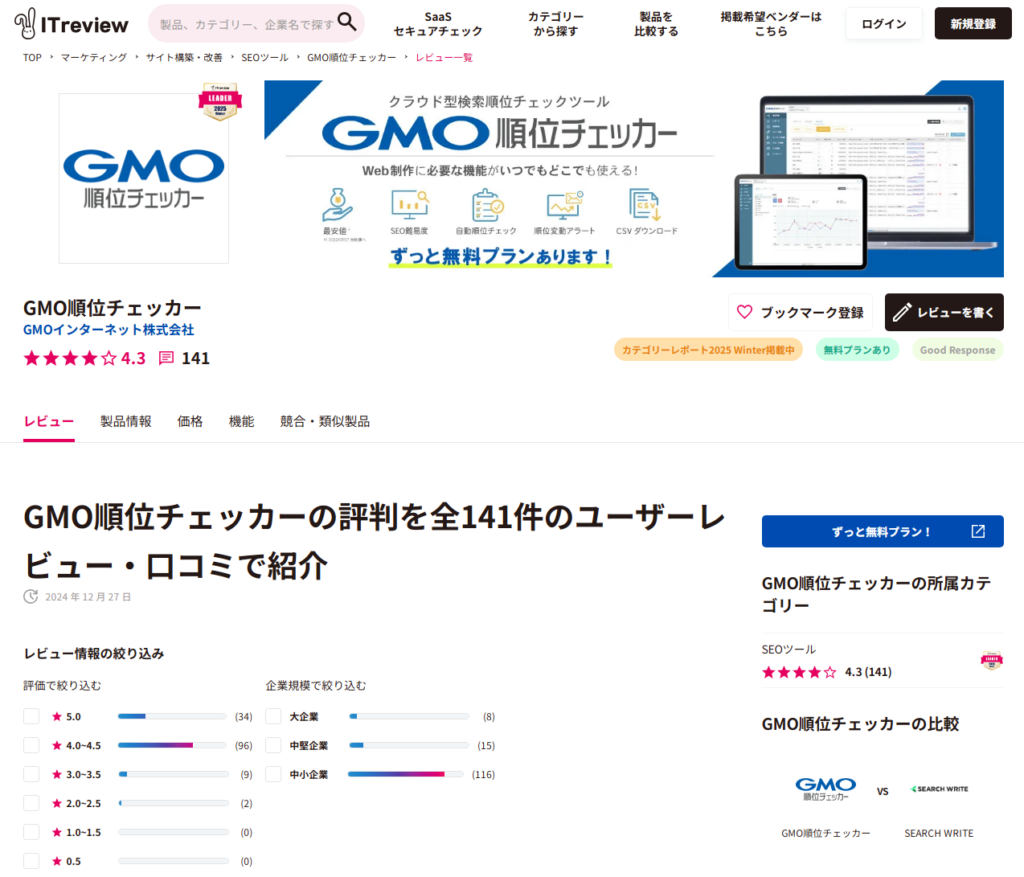Image resolution: width=1024 pixels, height=877 pixels.
Task: Open the 価格 tab
Action: 190,422
